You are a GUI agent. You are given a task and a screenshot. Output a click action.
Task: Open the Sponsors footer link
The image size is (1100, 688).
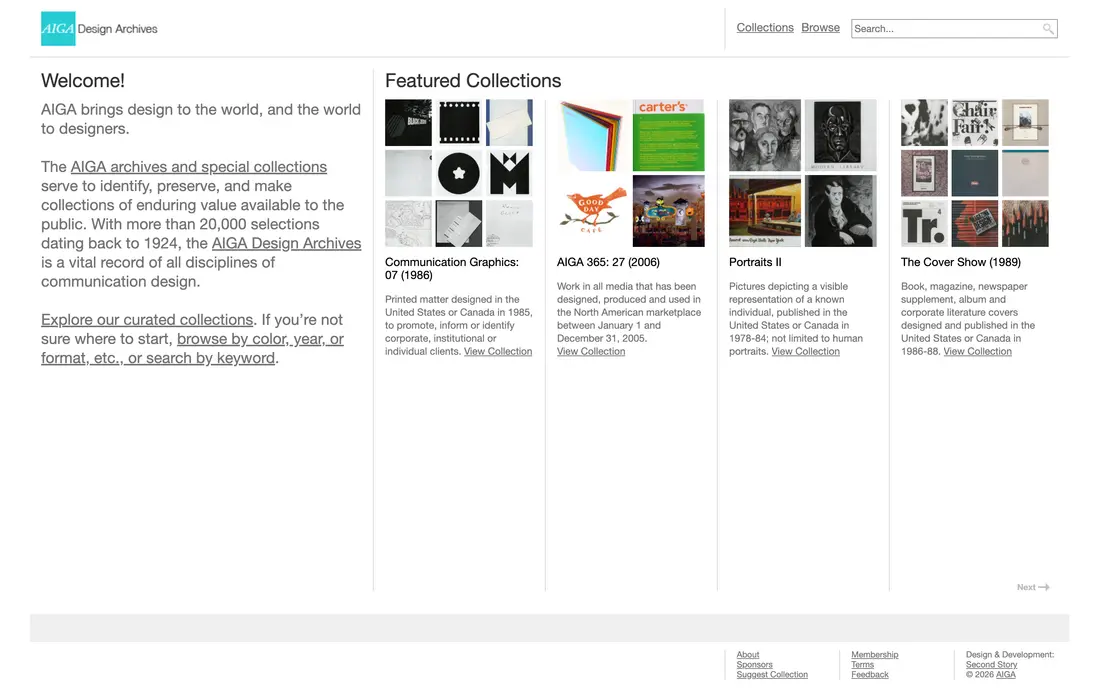(x=754, y=665)
